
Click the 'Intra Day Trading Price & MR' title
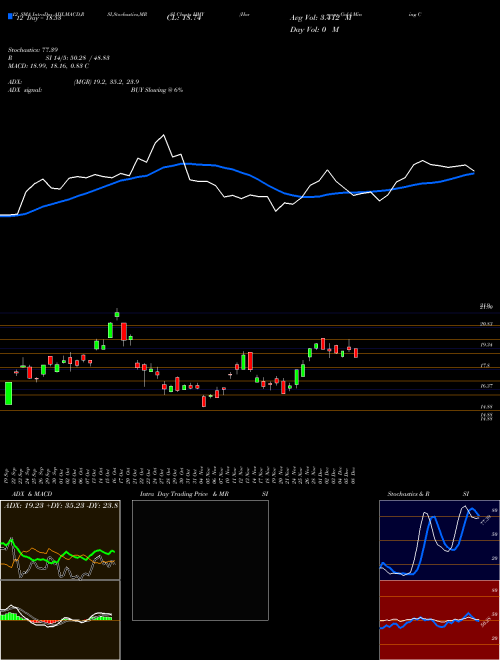tap(184, 494)
